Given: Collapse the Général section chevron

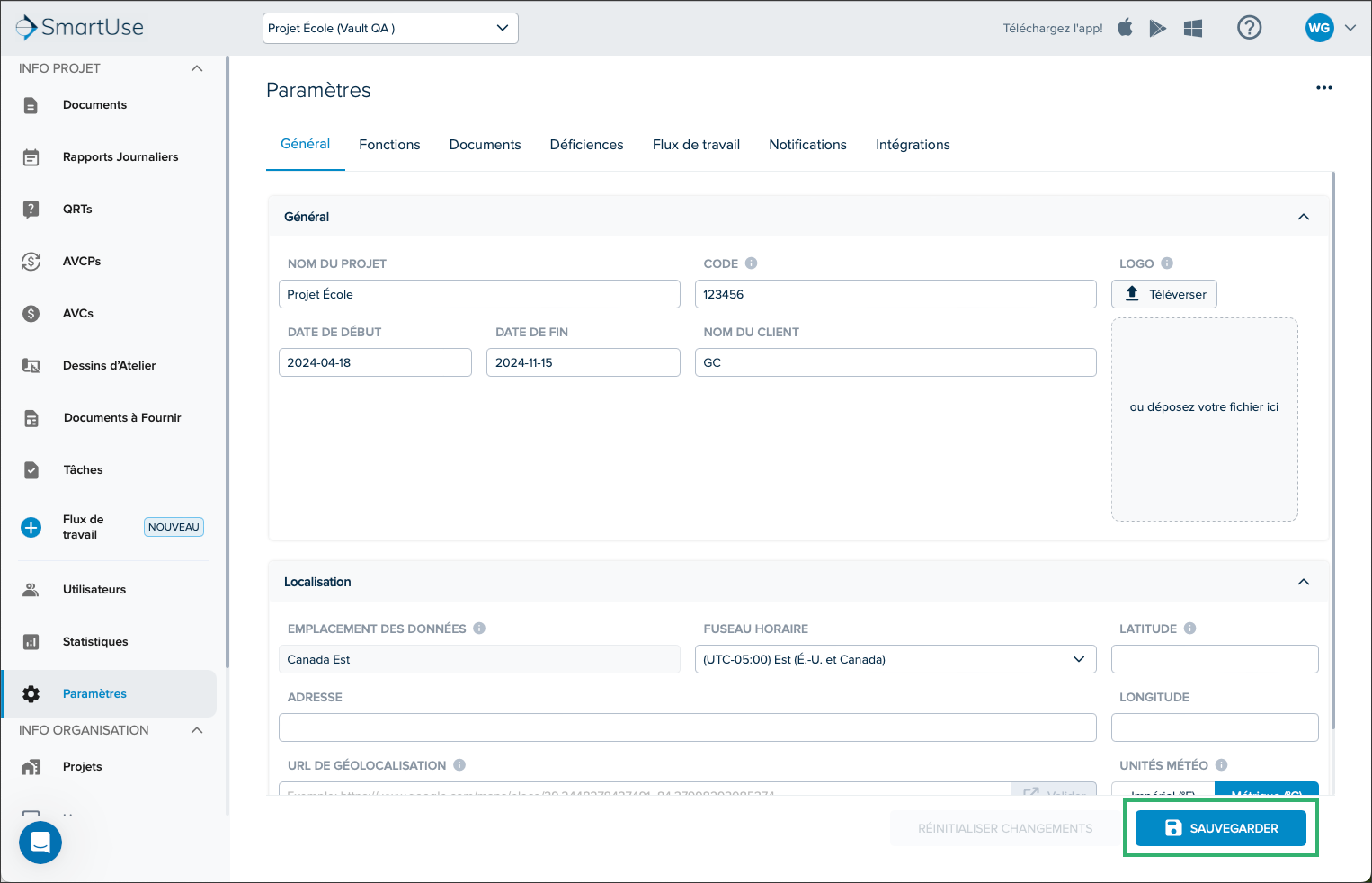Looking at the screenshot, I should [1303, 217].
